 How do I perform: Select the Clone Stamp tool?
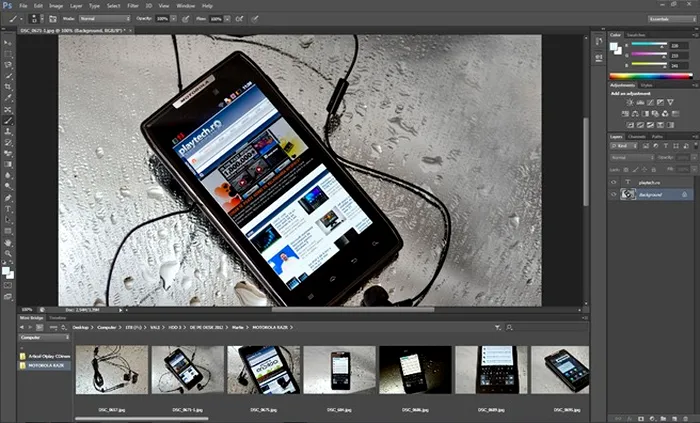coord(8,131)
